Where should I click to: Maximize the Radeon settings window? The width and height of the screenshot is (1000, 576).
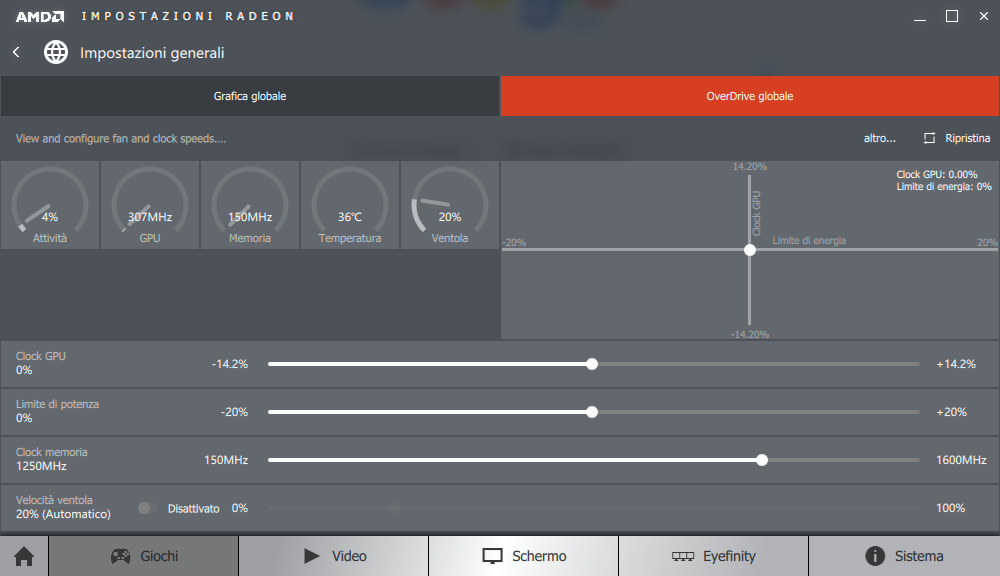coord(952,16)
